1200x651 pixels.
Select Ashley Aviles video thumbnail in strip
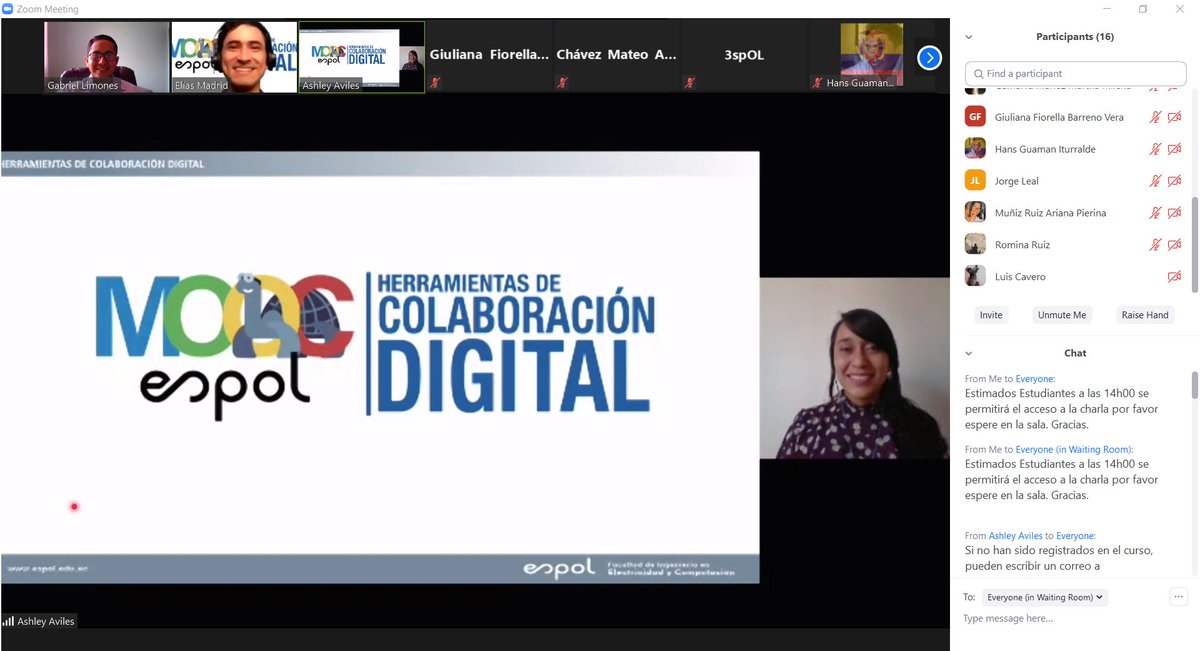tap(361, 57)
